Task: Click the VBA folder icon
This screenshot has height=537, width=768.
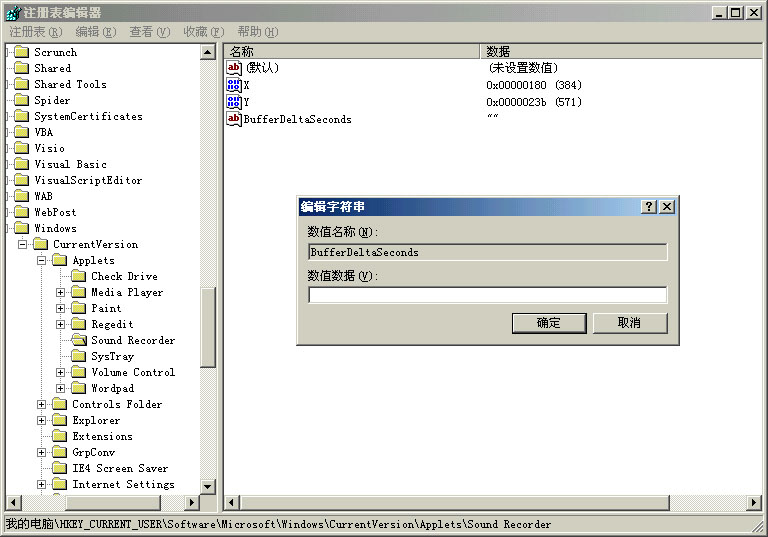Action: coord(22,132)
